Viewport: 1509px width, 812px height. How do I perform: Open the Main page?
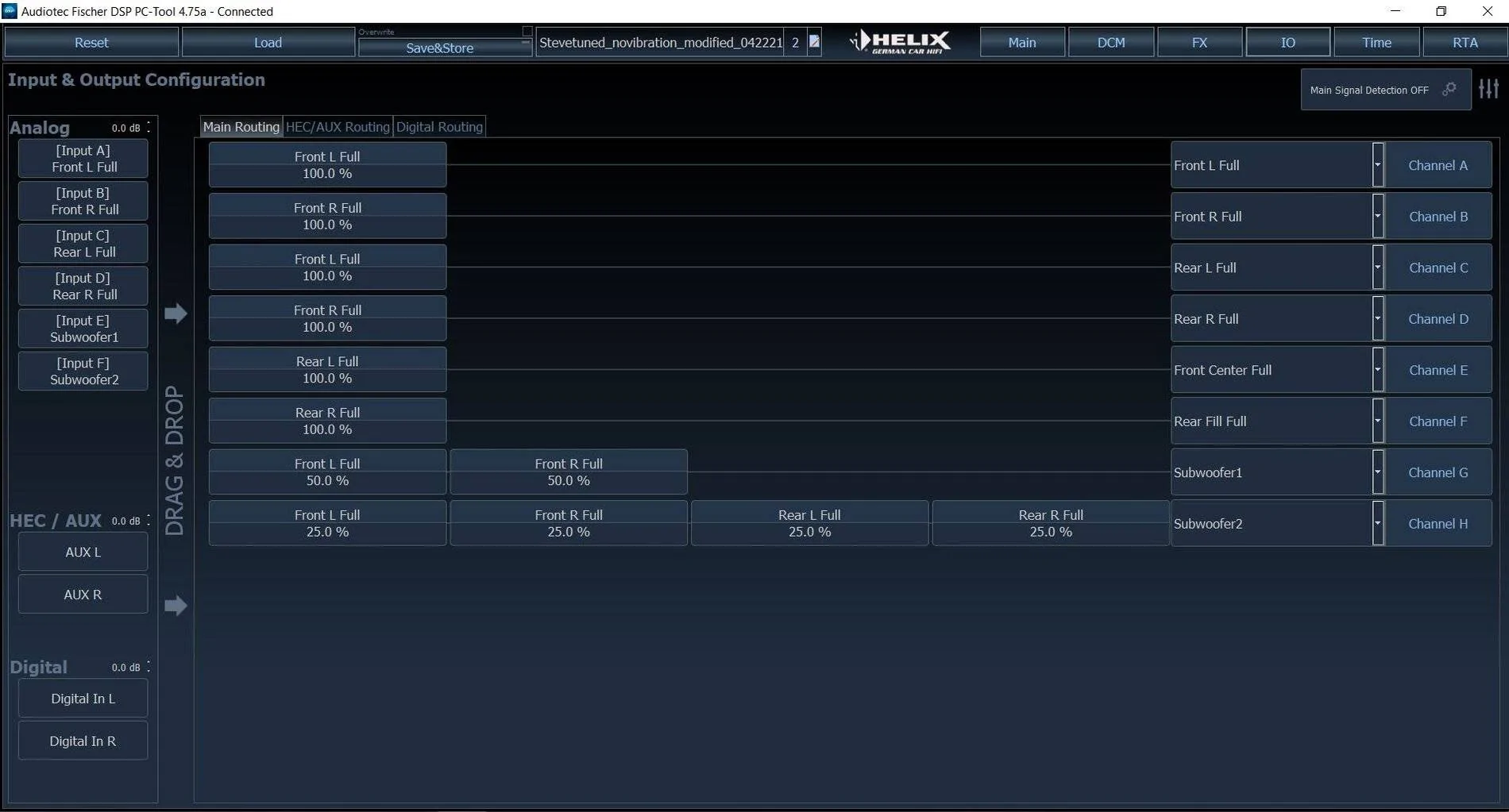tap(1022, 42)
